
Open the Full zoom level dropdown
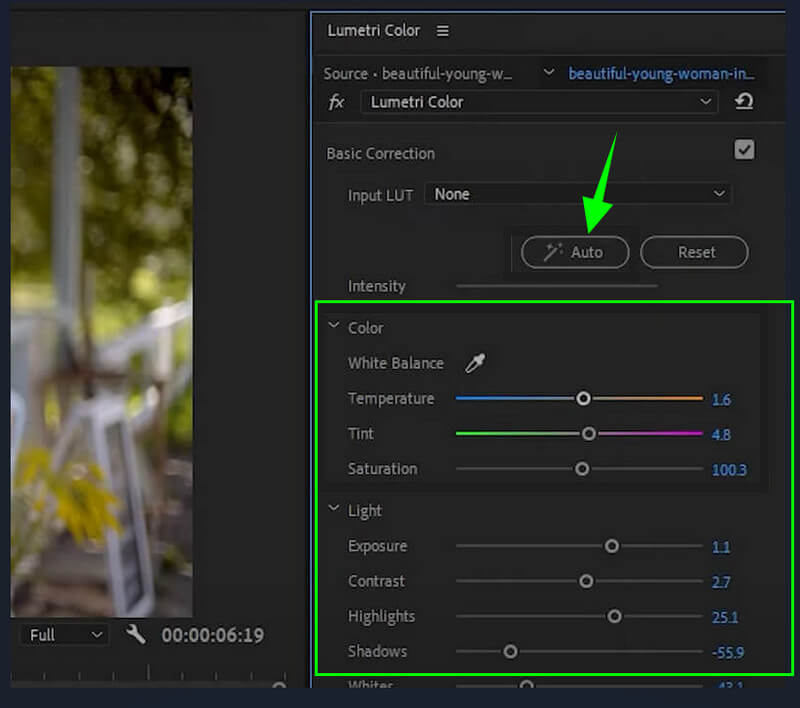coord(63,634)
